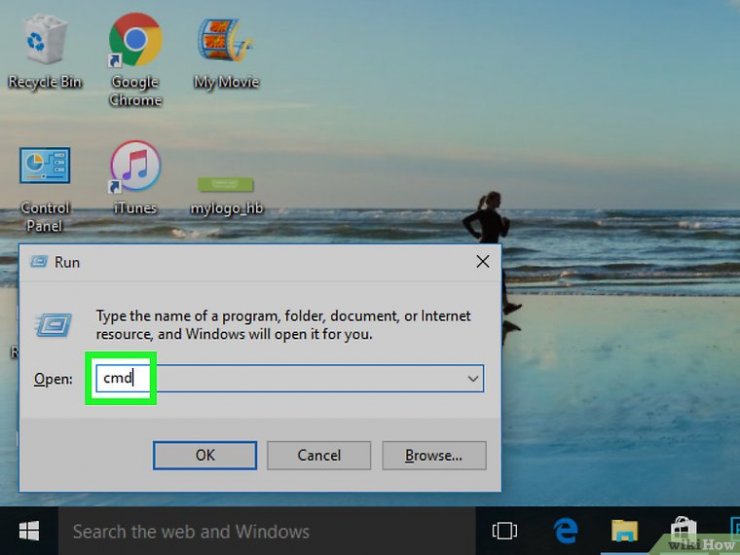
Task: Click Cancel in the Run dialog
Action: coord(319,455)
